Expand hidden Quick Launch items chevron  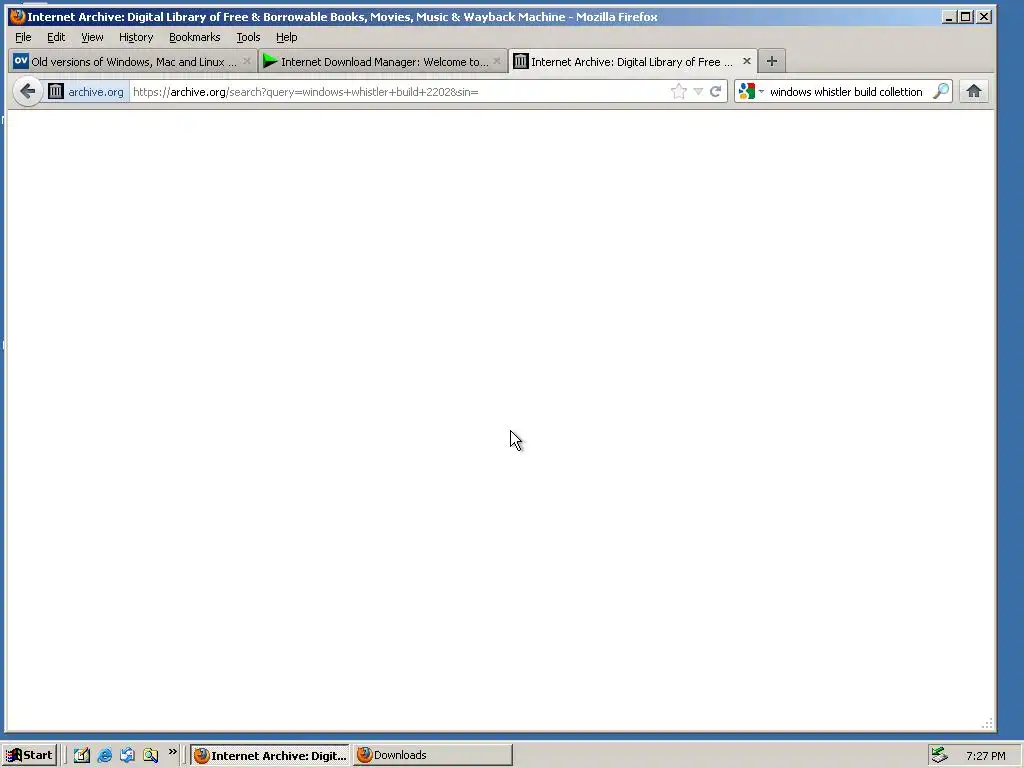172,752
